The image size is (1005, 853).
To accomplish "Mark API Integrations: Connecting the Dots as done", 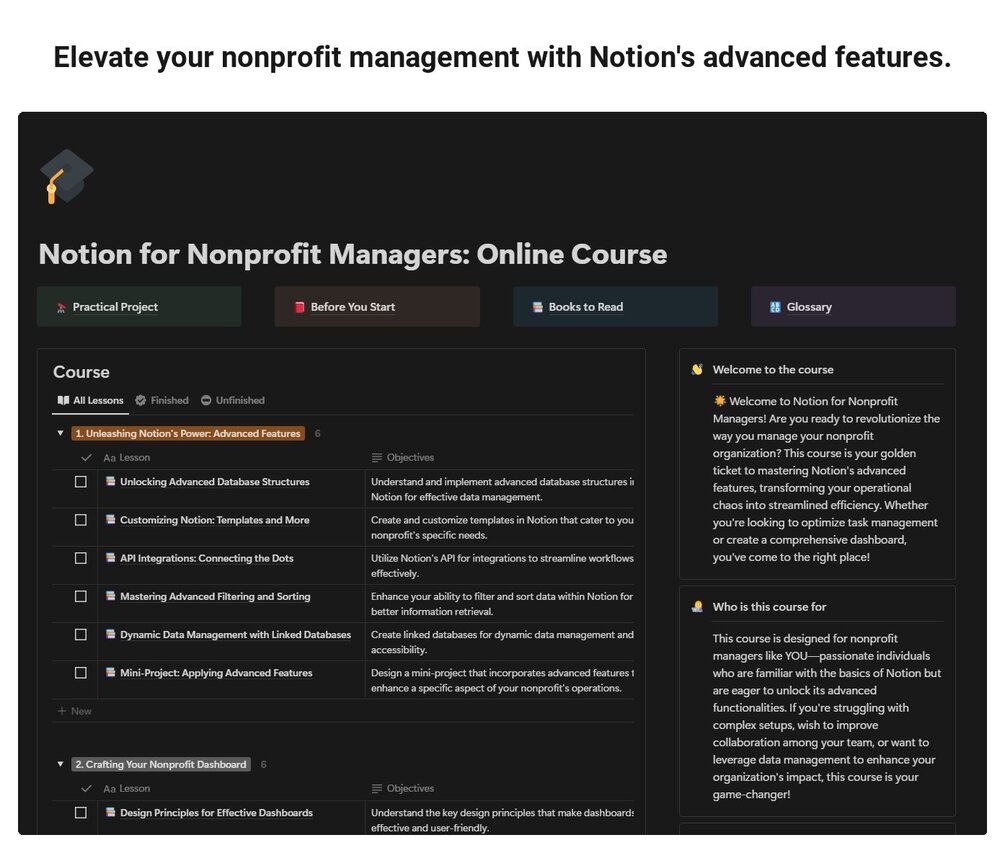I will click(81, 559).
